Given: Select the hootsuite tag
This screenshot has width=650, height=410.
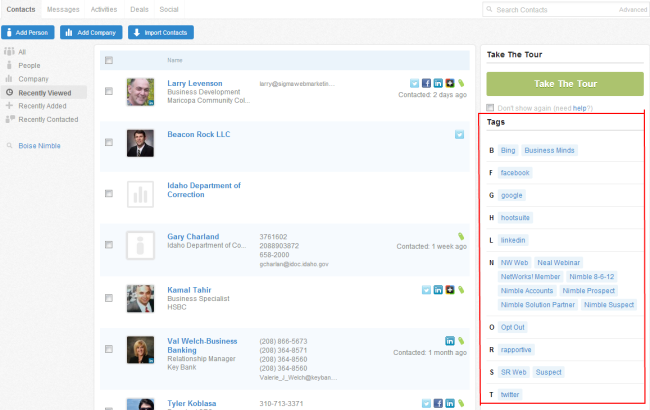Looking at the screenshot, I should [515, 218].
